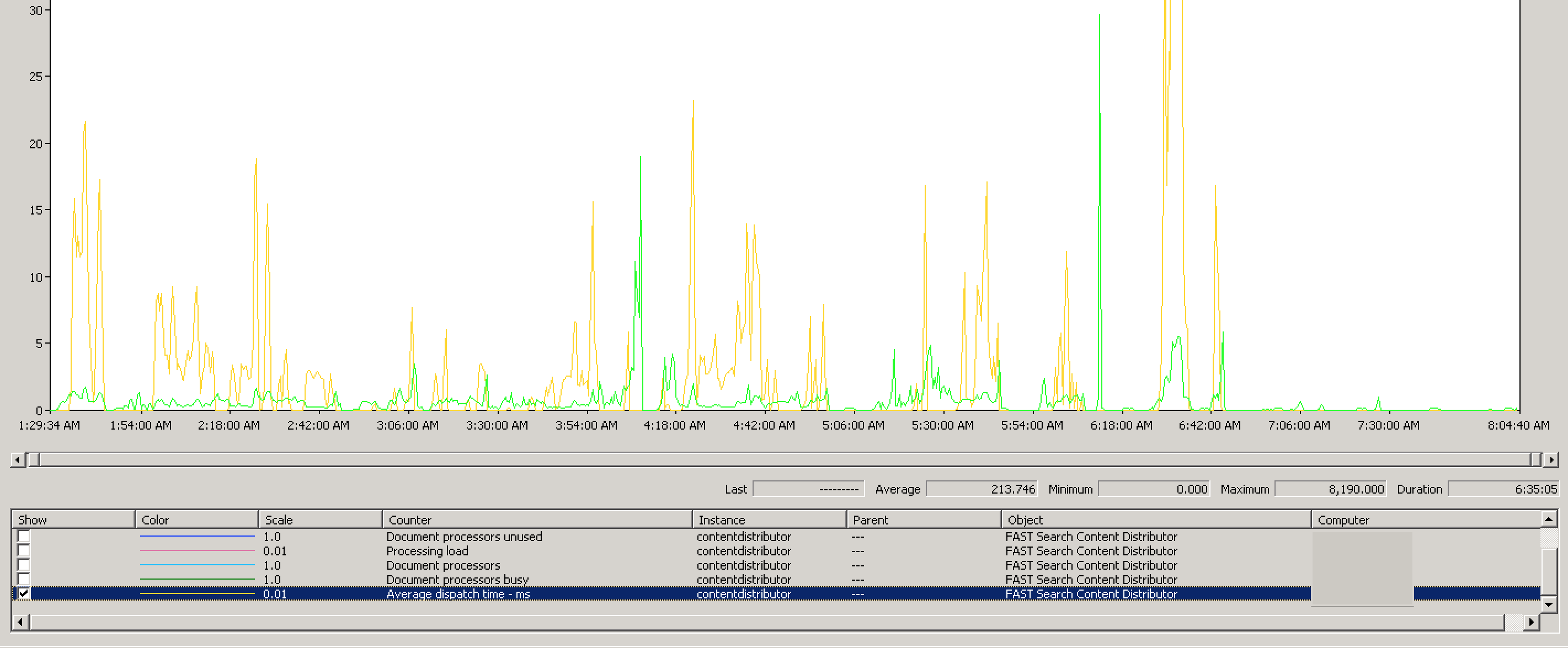Image resolution: width=1568 pixels, height=648 pixels.
Task: Click blue color line of Document processors unused
Action: point(197,536)
